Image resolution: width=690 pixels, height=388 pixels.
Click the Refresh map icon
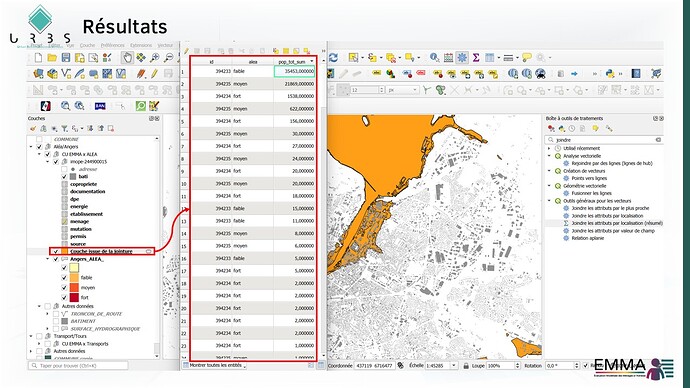333,58
